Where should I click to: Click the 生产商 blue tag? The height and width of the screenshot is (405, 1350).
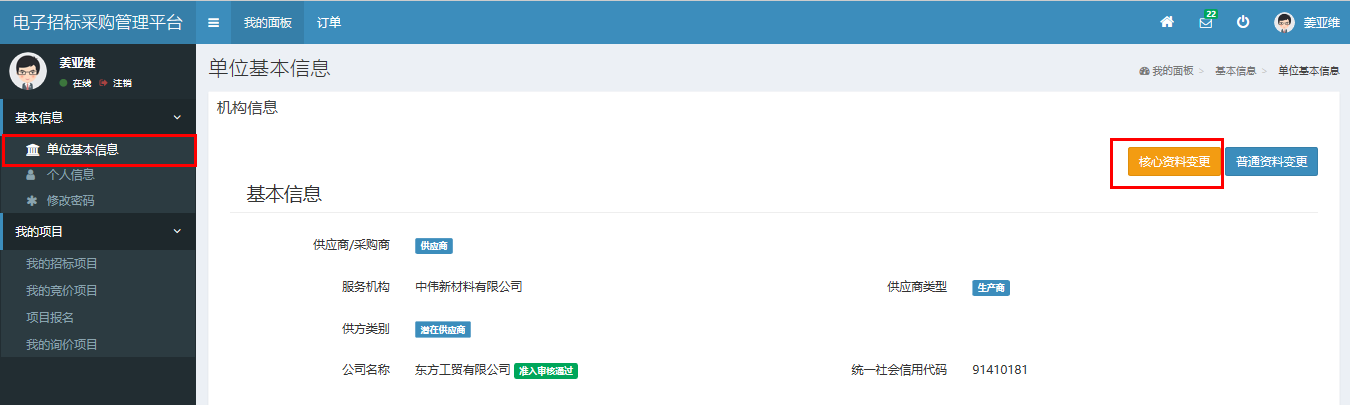[x=991, y=288]
